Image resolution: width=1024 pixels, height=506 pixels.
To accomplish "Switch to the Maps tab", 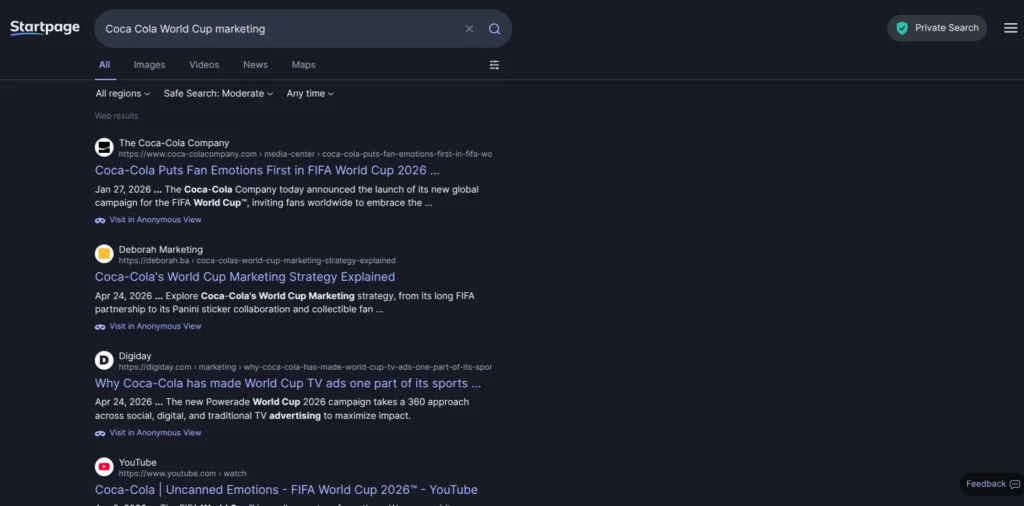I will 304,65.
